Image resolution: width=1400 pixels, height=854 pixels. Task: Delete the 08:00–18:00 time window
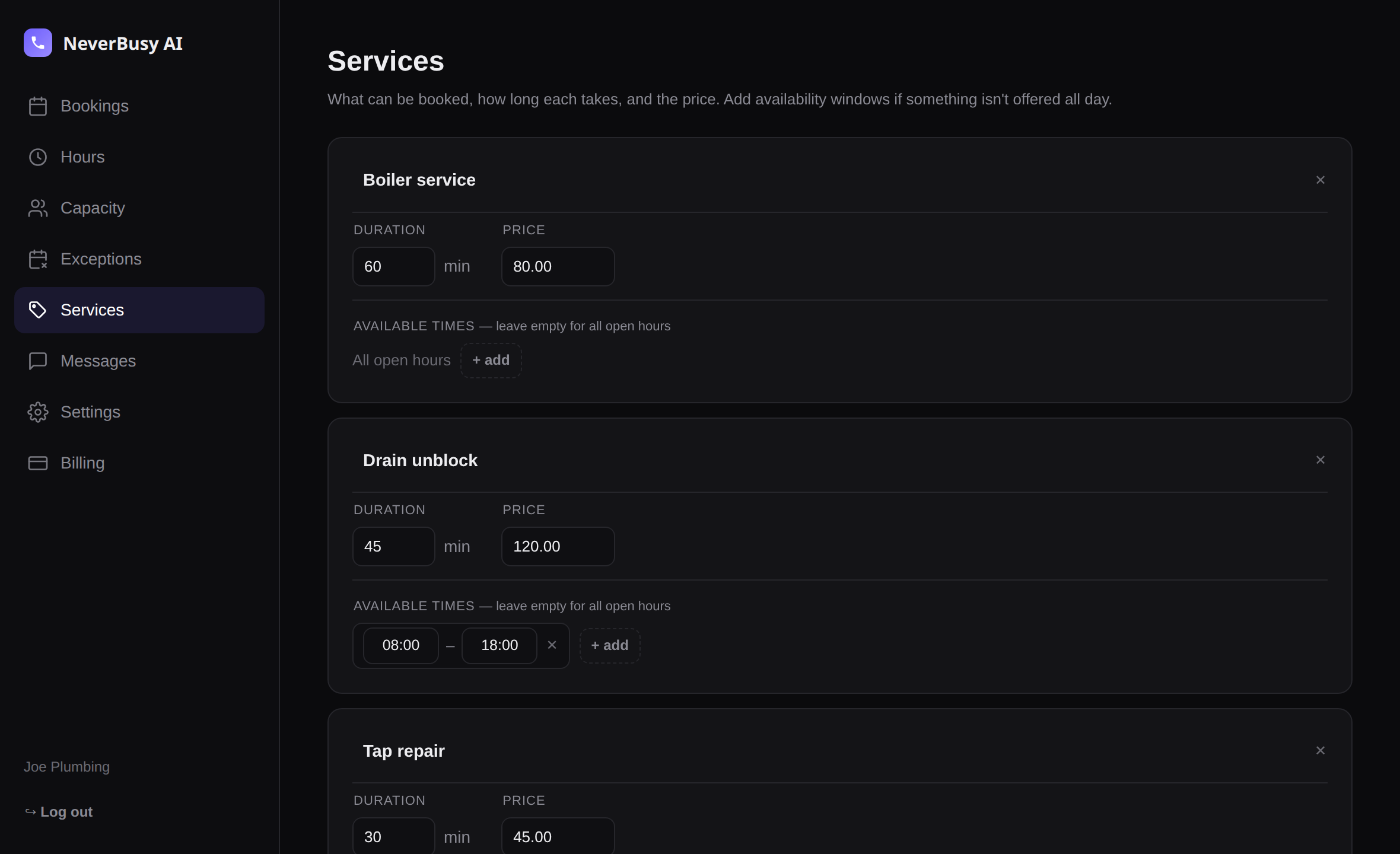point(552,645)
